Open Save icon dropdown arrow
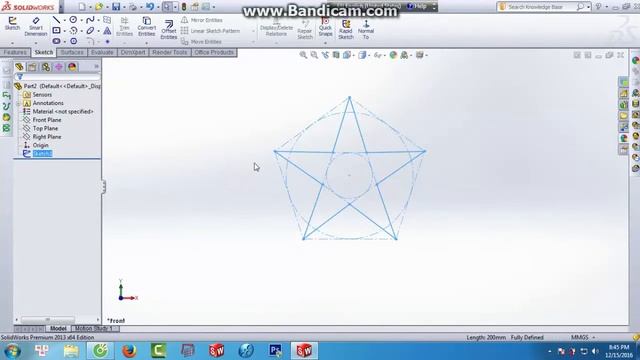This screenshot has width=640, height=360. point(124,7)
